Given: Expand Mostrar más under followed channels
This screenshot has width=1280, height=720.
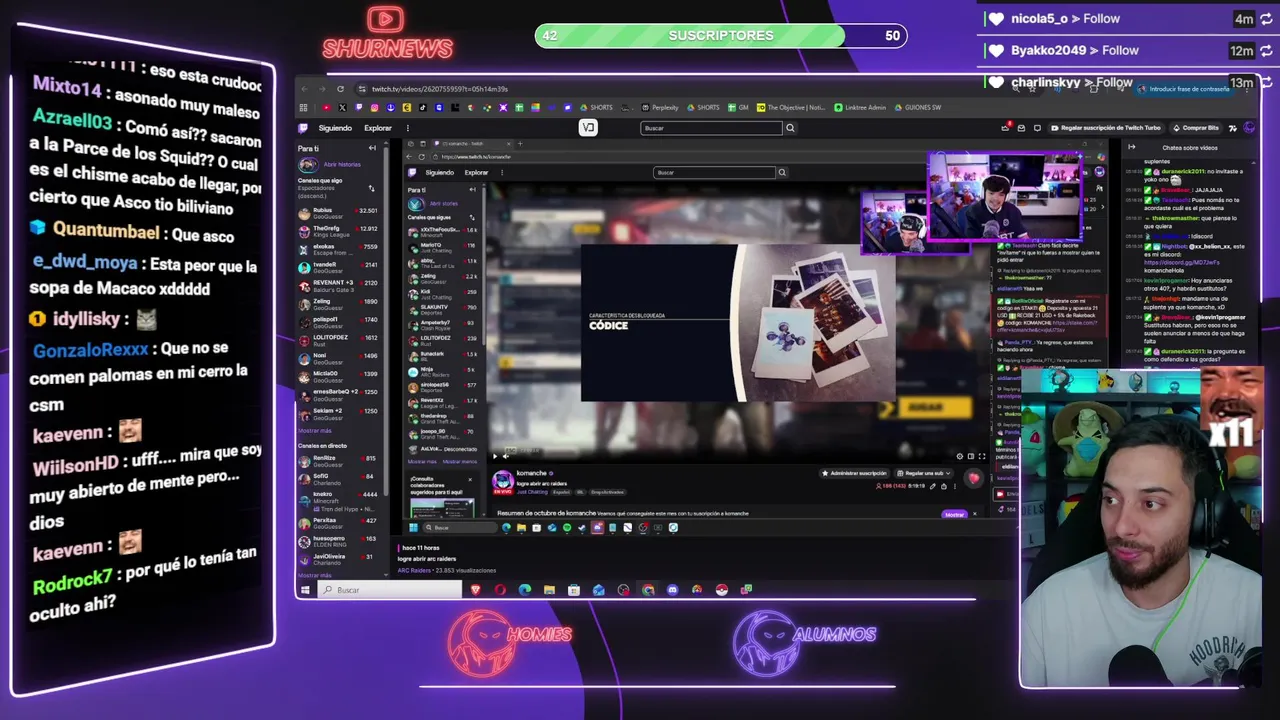Looking at the screenshot, I should point(315,430).
